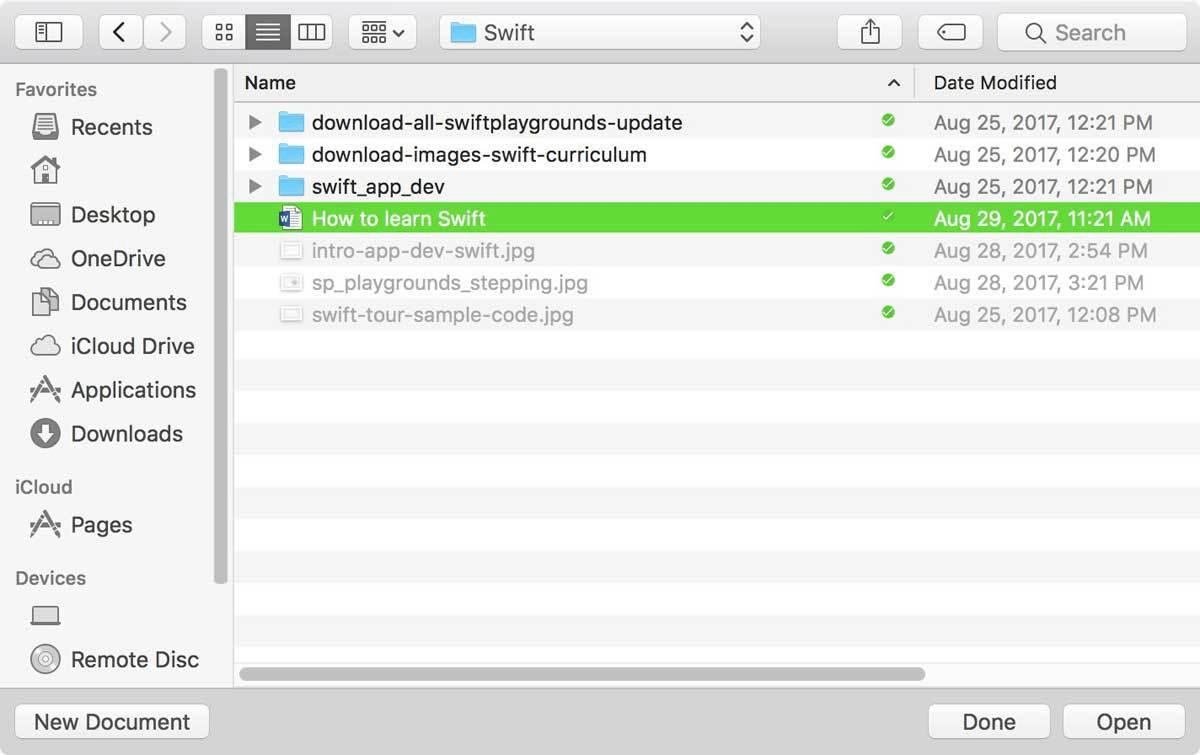This screenshot has width=1200, height=755.
Task: Sort by the Date Modified column
Action: 993,82
